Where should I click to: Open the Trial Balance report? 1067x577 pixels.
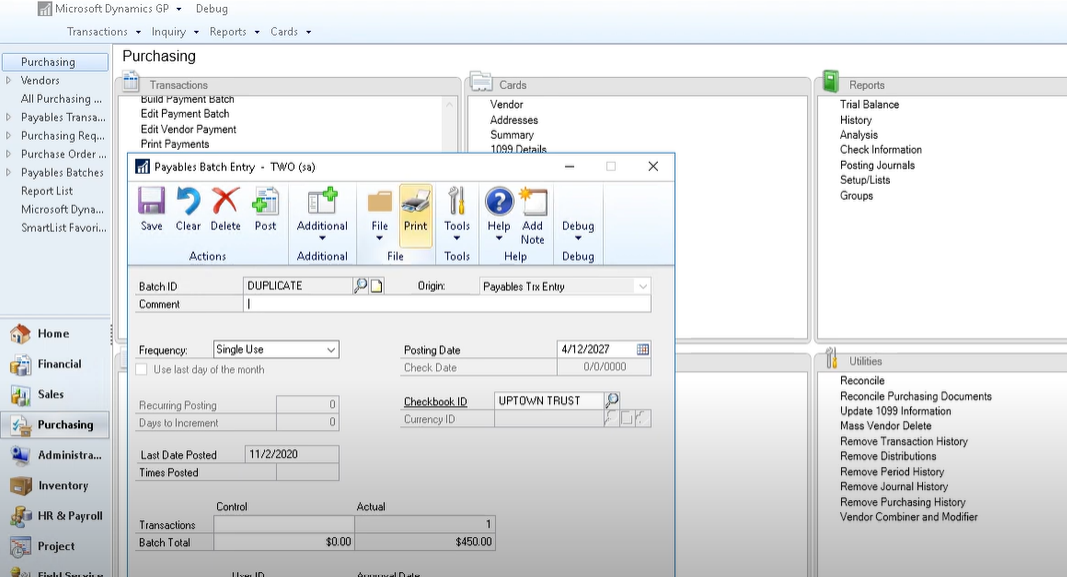866,104
